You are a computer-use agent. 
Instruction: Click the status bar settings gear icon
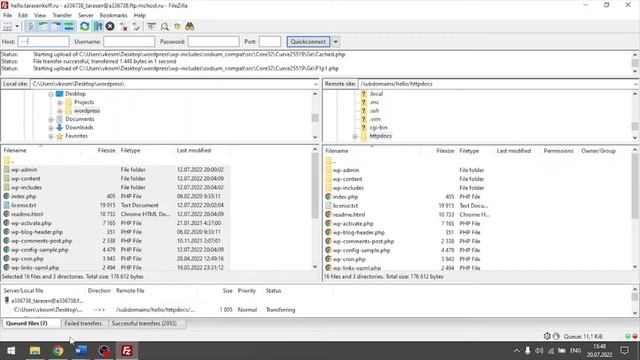click(x=547, y=336)
